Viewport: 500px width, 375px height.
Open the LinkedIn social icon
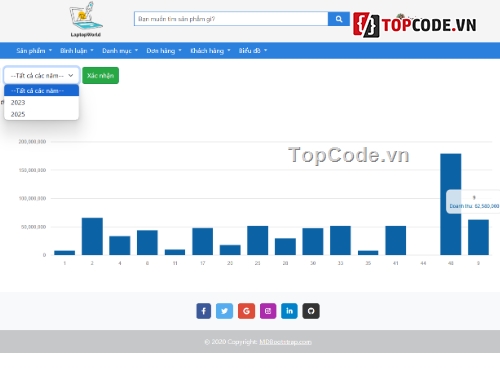(289, 311)
